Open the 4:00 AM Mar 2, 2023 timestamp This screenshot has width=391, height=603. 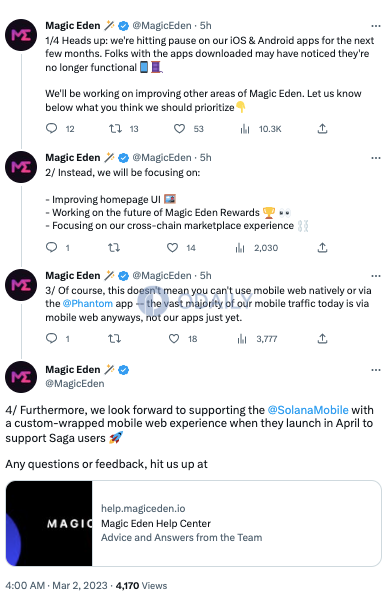(57, 586)
